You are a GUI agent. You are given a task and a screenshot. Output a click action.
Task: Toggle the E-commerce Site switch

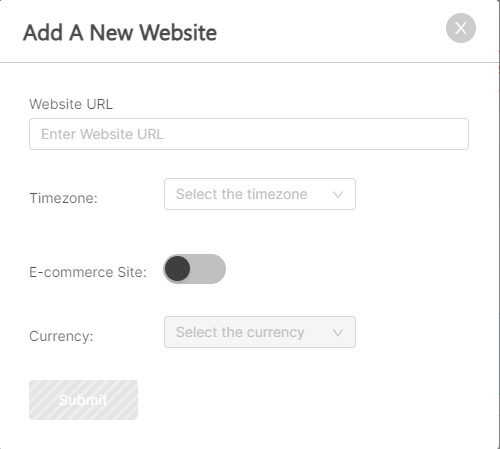[x=194, y=269]
